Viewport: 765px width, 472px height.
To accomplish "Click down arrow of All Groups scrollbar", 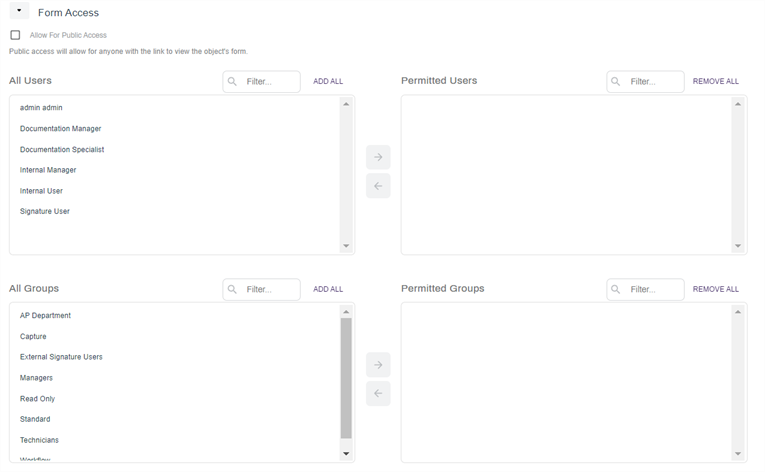I will pyautogui.click(x=346, y=454).
